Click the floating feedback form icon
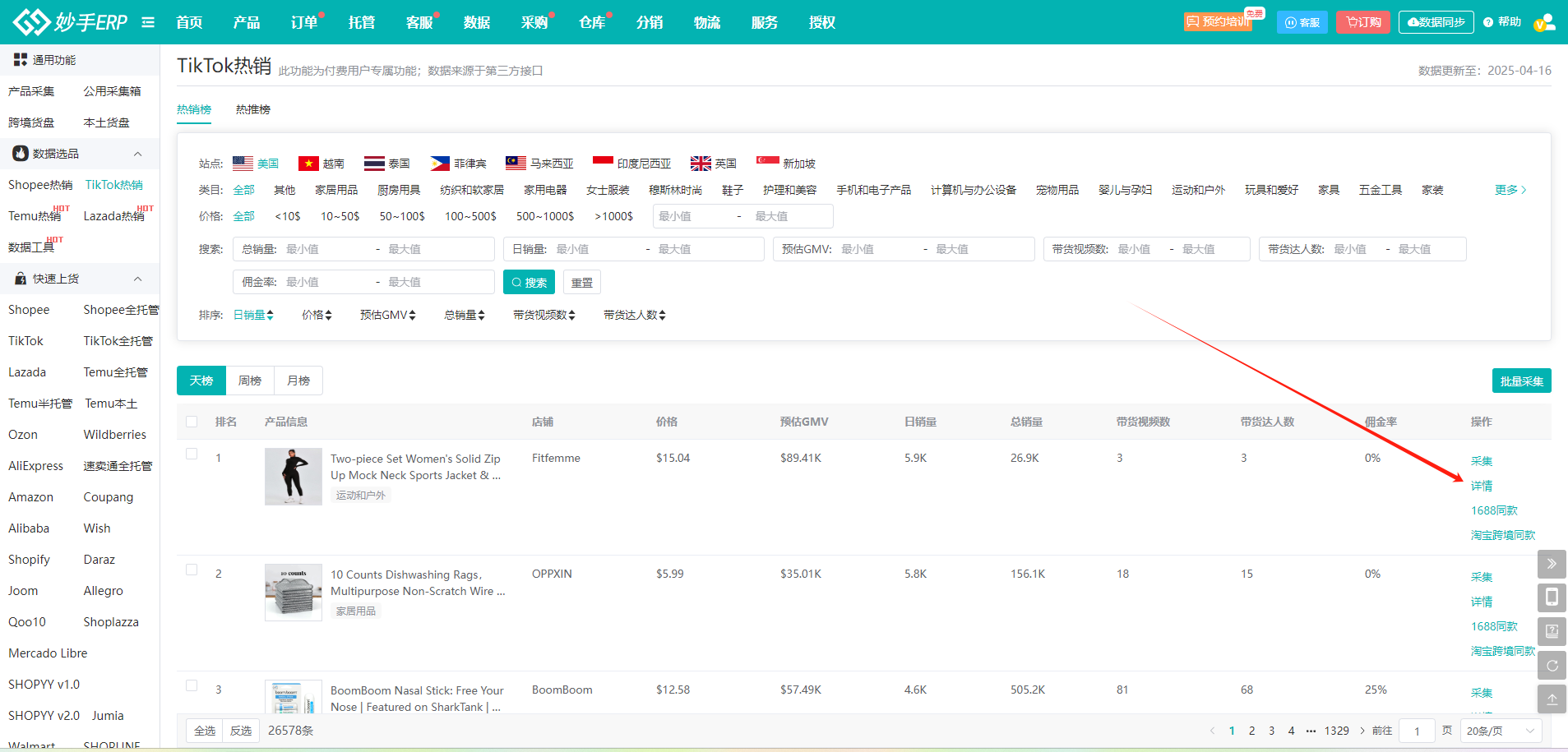The width and height of the screenshot is (1568, 752). click(1552, 631)
